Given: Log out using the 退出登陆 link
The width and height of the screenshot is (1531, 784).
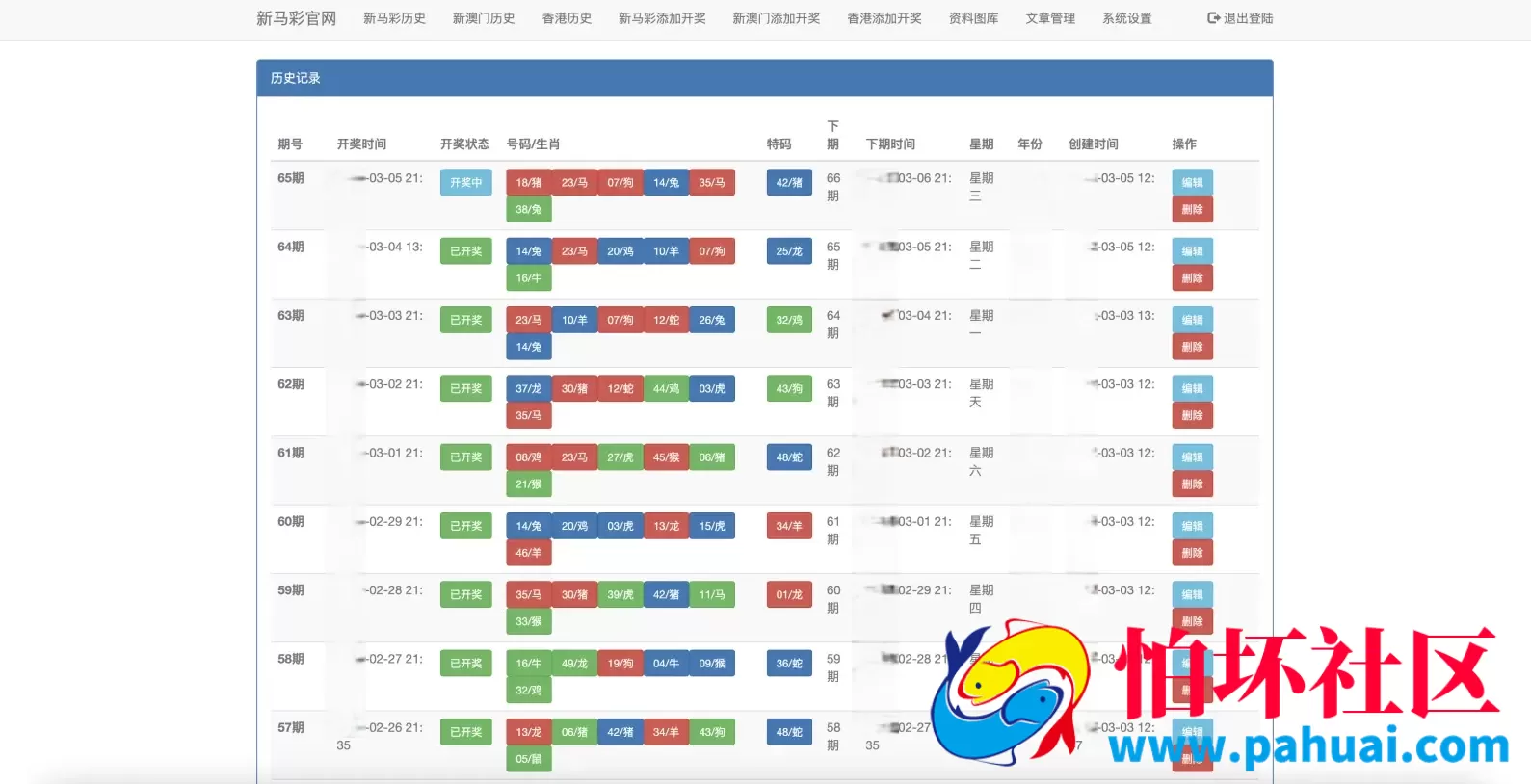Looking at the screenshot, I should [1240, 18].
